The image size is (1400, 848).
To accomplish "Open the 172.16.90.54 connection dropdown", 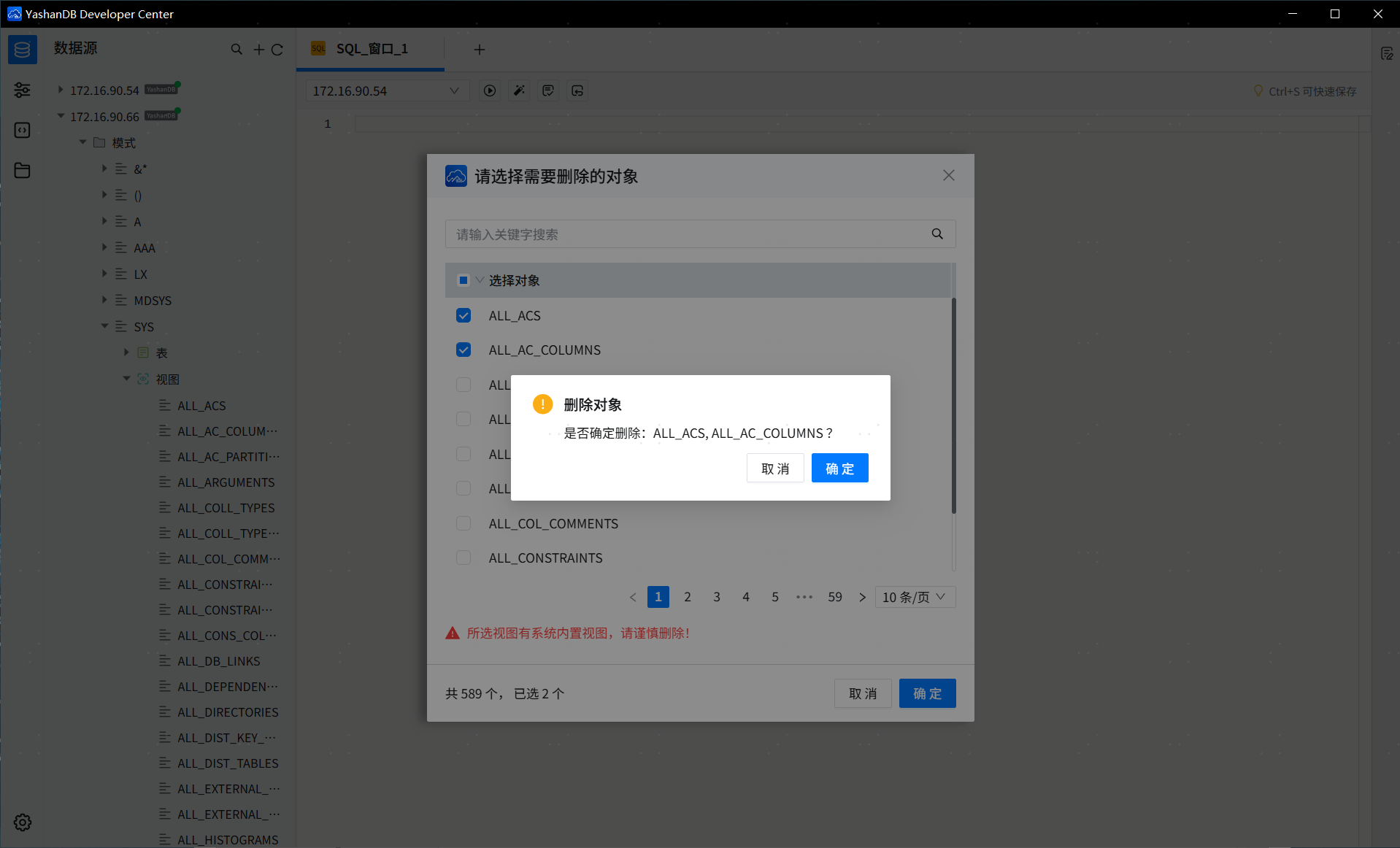I will [x=385, y=90].
